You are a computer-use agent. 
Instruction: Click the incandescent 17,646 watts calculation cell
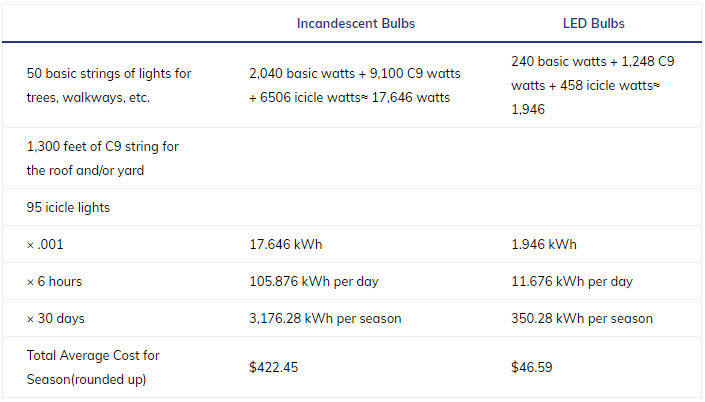[x=355, y=85]
